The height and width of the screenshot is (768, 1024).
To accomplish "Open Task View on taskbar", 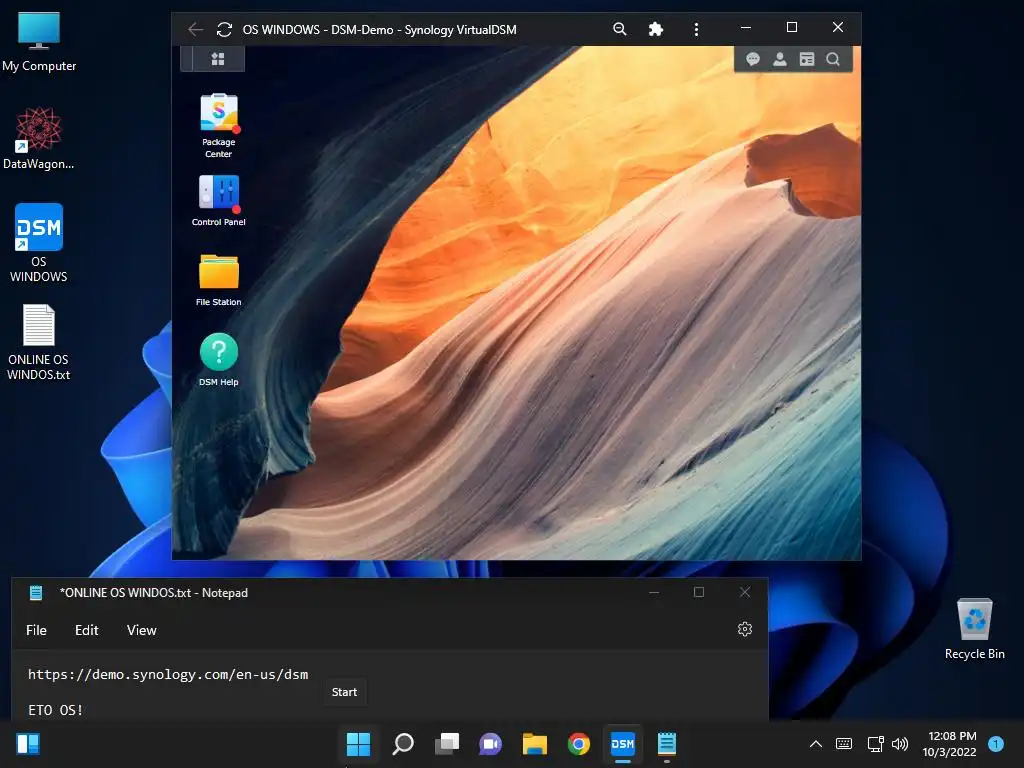I will coord(447,744).
